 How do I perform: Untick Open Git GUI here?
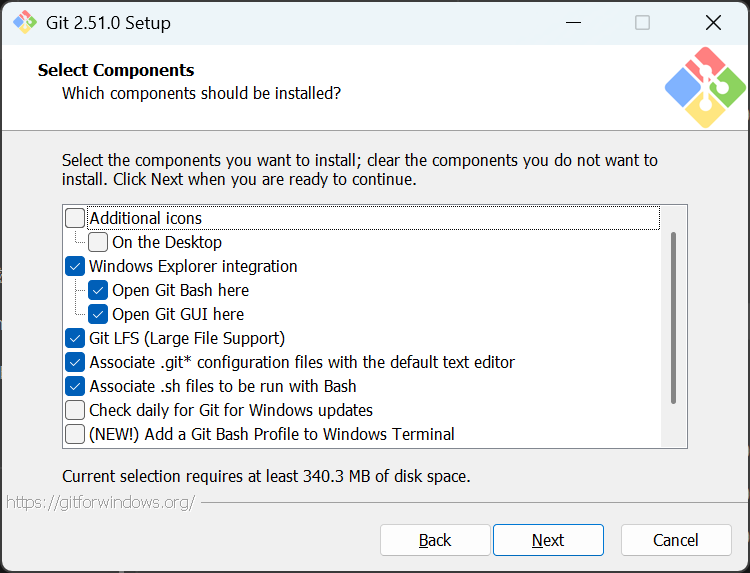point(98,314)
